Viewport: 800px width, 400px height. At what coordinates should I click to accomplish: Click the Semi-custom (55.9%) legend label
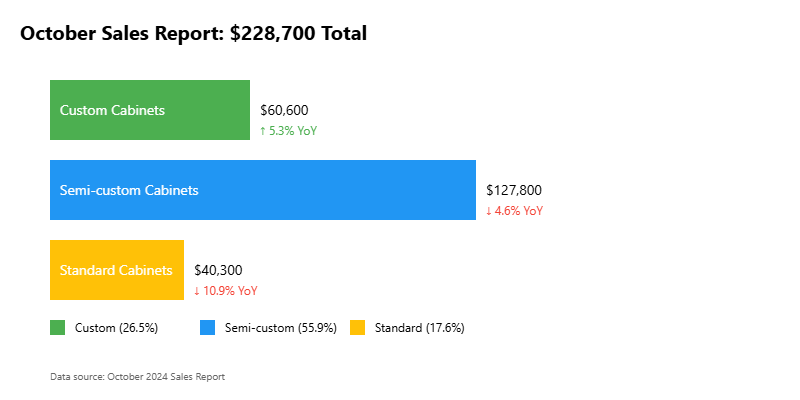point(281,327)
